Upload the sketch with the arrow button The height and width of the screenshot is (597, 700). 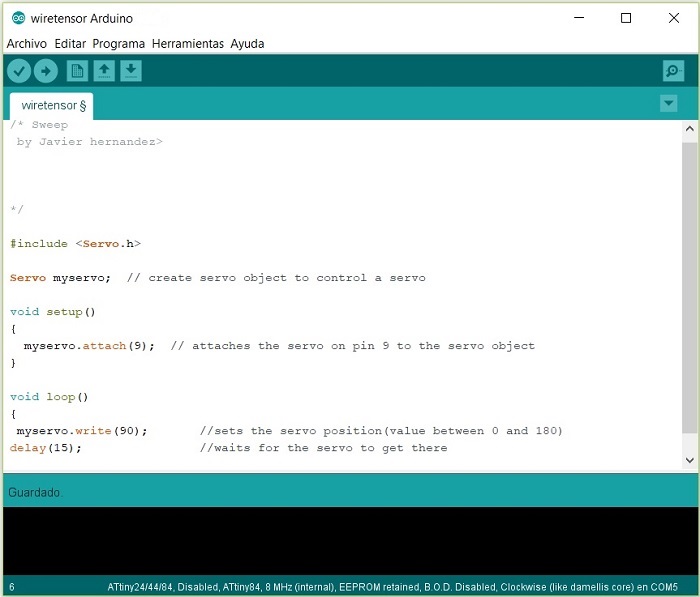[x=46, y=71]
